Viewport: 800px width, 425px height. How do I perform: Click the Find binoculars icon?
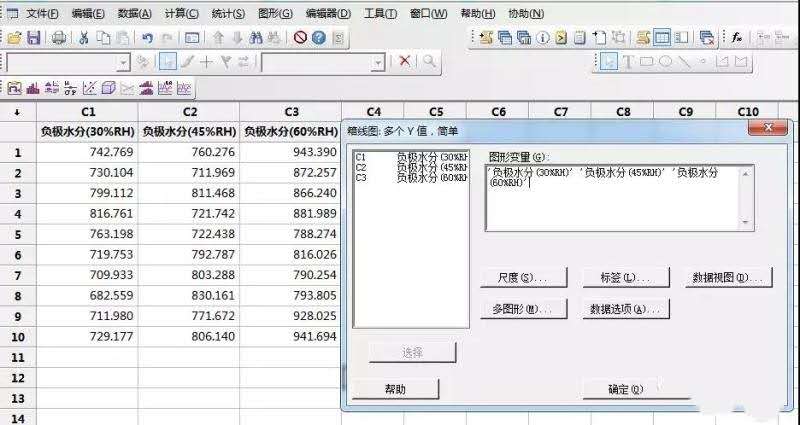[x=256, y=37]
